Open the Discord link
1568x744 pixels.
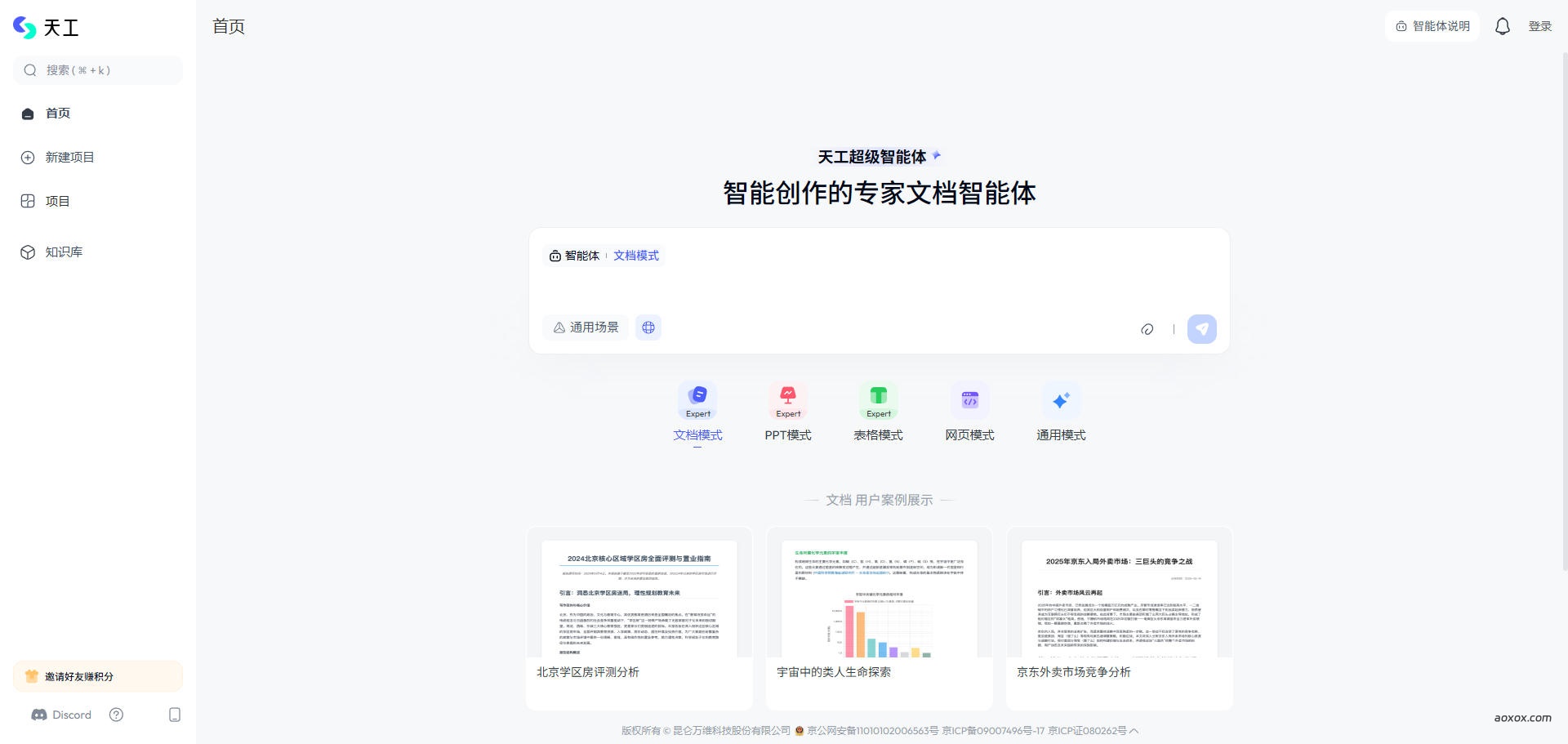click(x=61, y=715)
